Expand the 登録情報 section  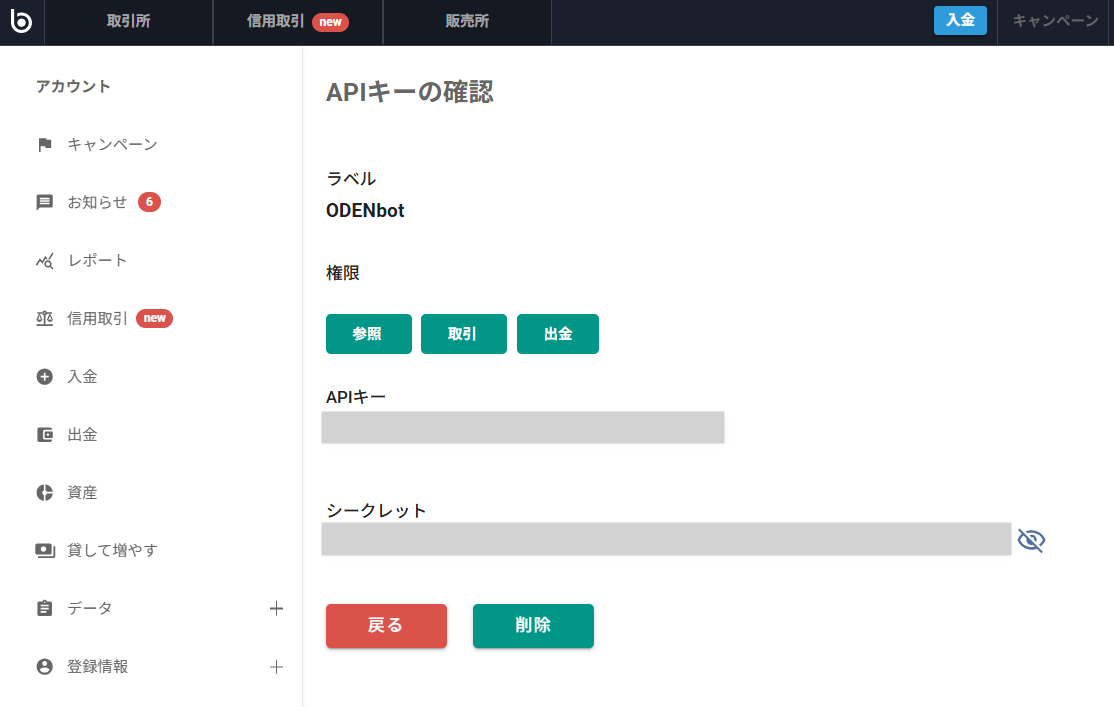pyautogui.click(x=277, y=667)
